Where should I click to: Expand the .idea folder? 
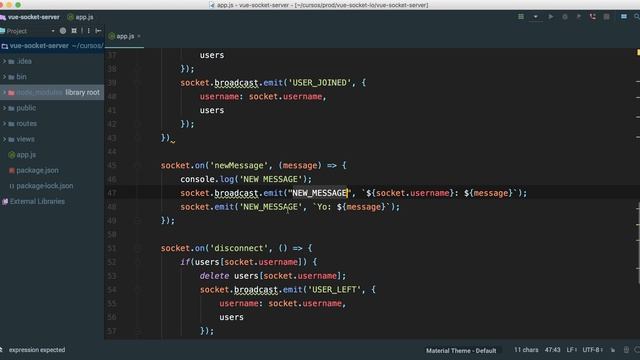(4, 61)
